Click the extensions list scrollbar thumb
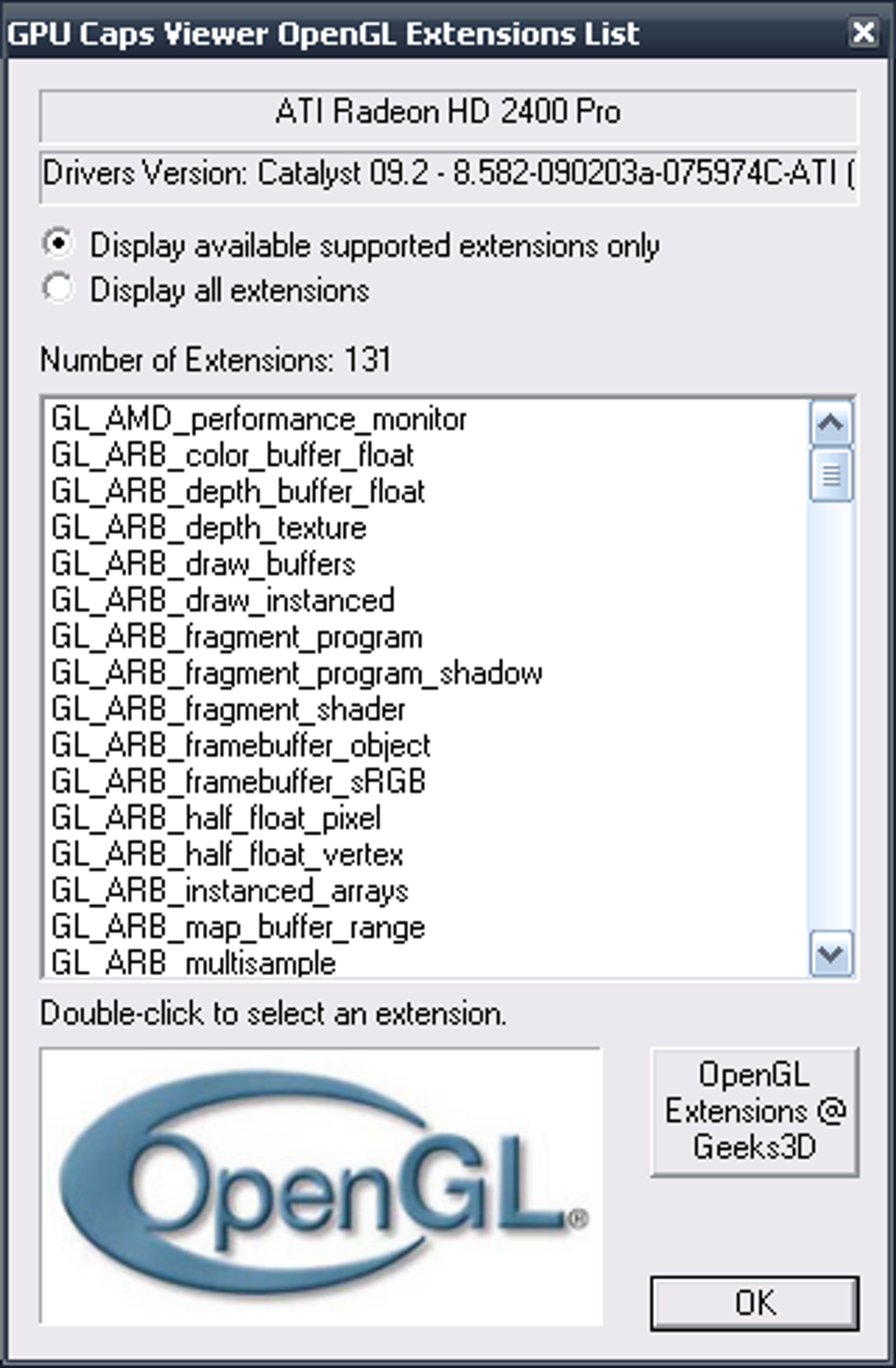Screen dimensions: 896x1368 [830, 474]
